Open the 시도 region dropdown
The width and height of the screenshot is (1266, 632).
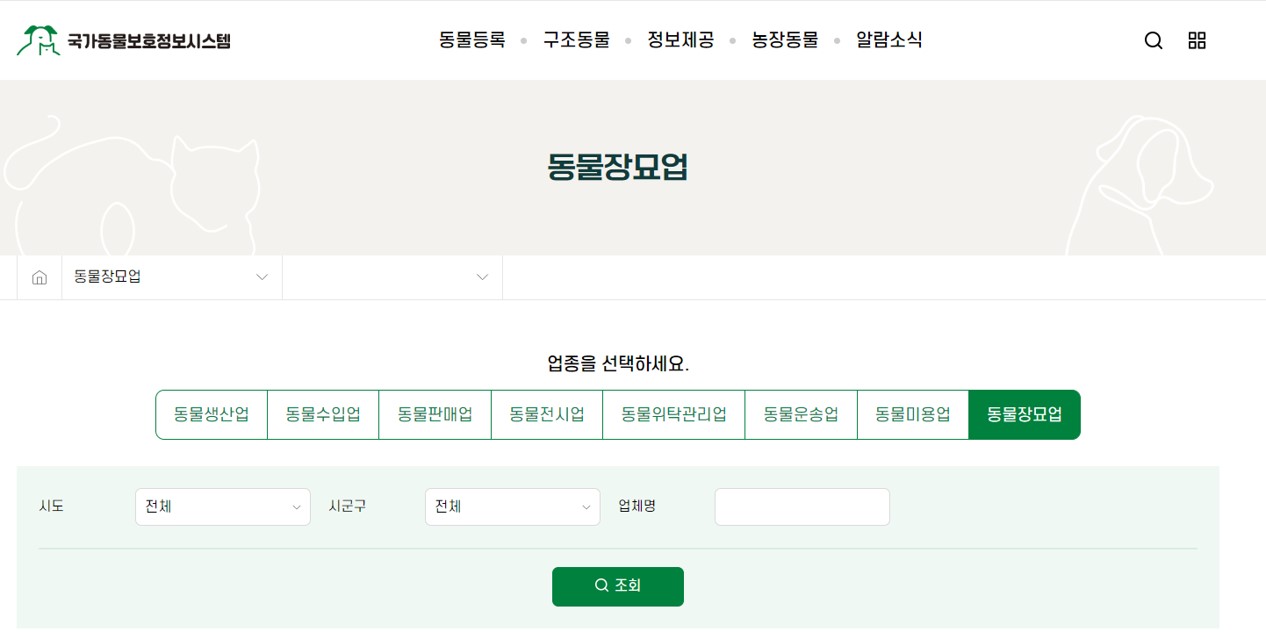tap(222, 507)
